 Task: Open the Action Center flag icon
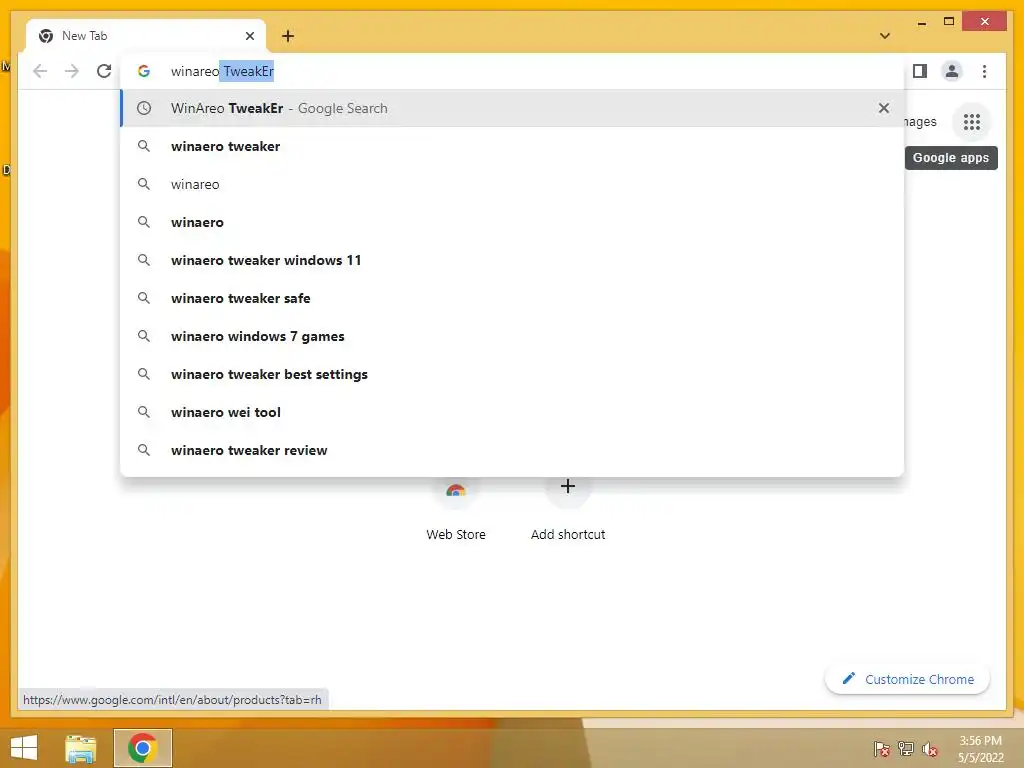882,749
